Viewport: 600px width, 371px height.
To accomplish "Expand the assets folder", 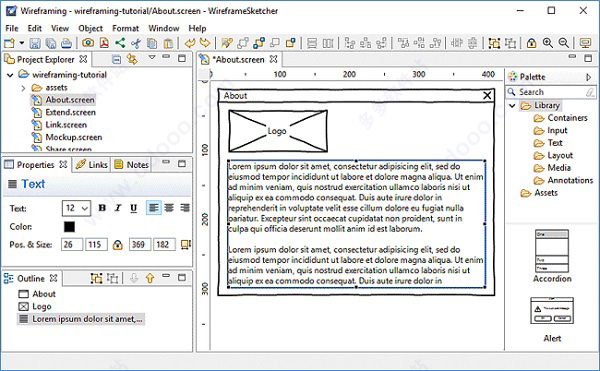I will click(x=23, y=88).
